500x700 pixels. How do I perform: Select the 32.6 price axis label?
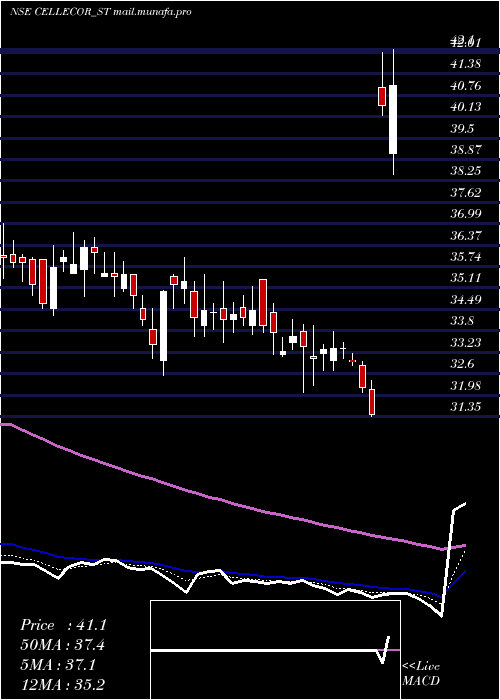[x=462, y=364]
